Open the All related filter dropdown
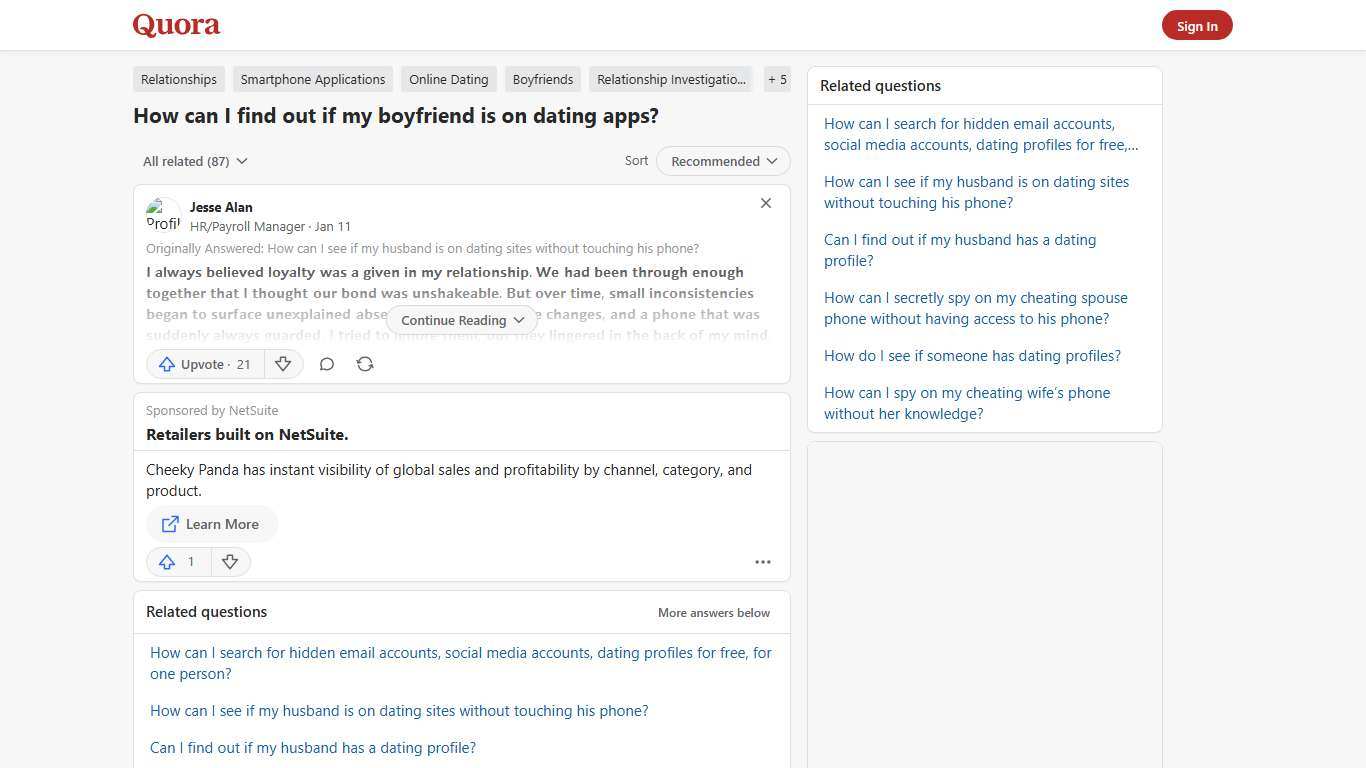 click(194, 161)
